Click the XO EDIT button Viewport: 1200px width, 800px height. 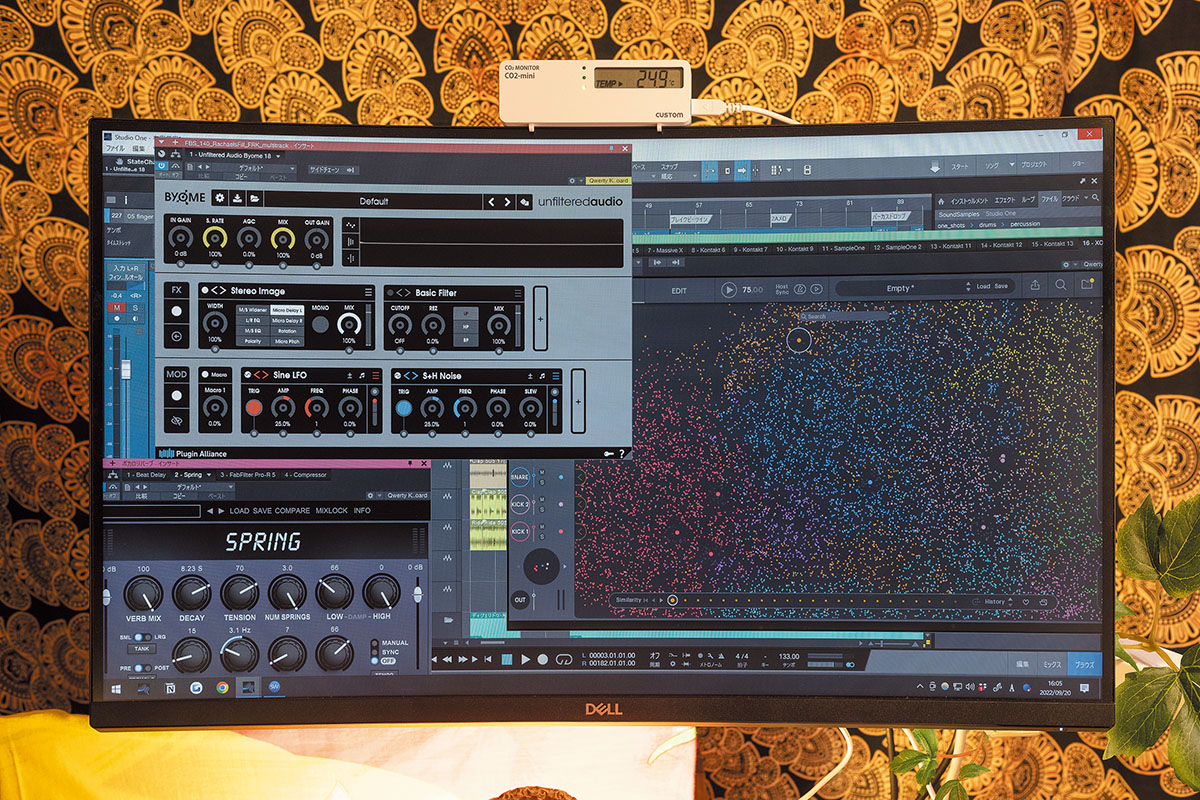coord(680,290)
